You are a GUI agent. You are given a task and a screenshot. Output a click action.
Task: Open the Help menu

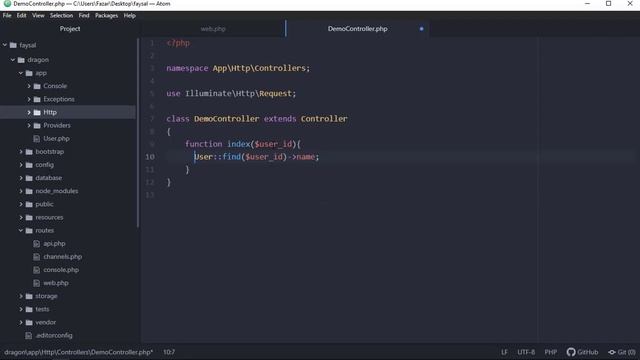tap(129, 16)
